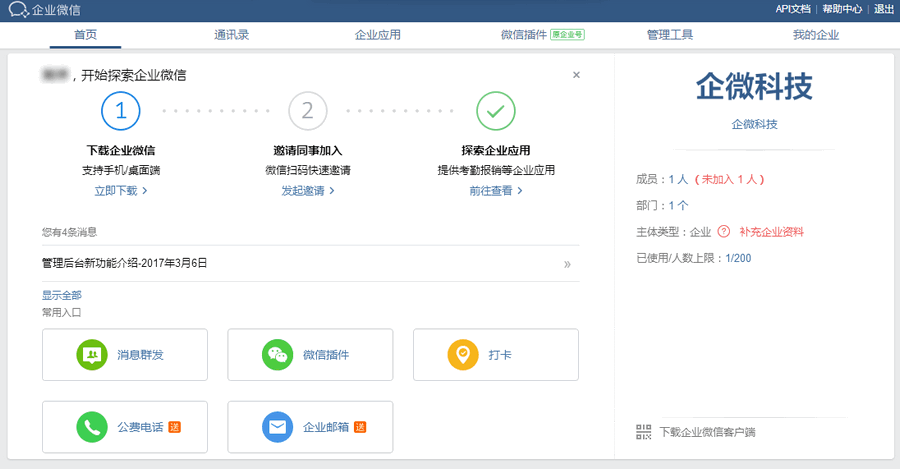Click the large 企微科技 company logo

coord(754,87)
